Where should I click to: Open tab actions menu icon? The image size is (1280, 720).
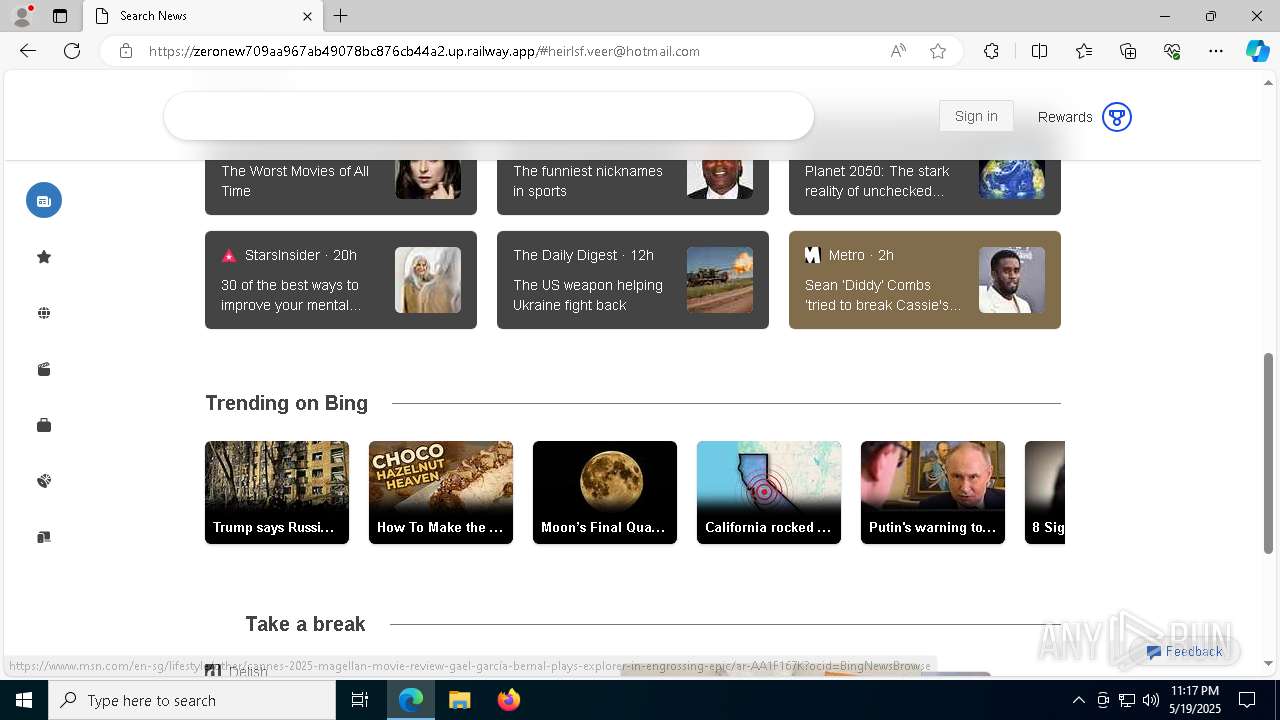pyautogui.click(x=60, y=16)
